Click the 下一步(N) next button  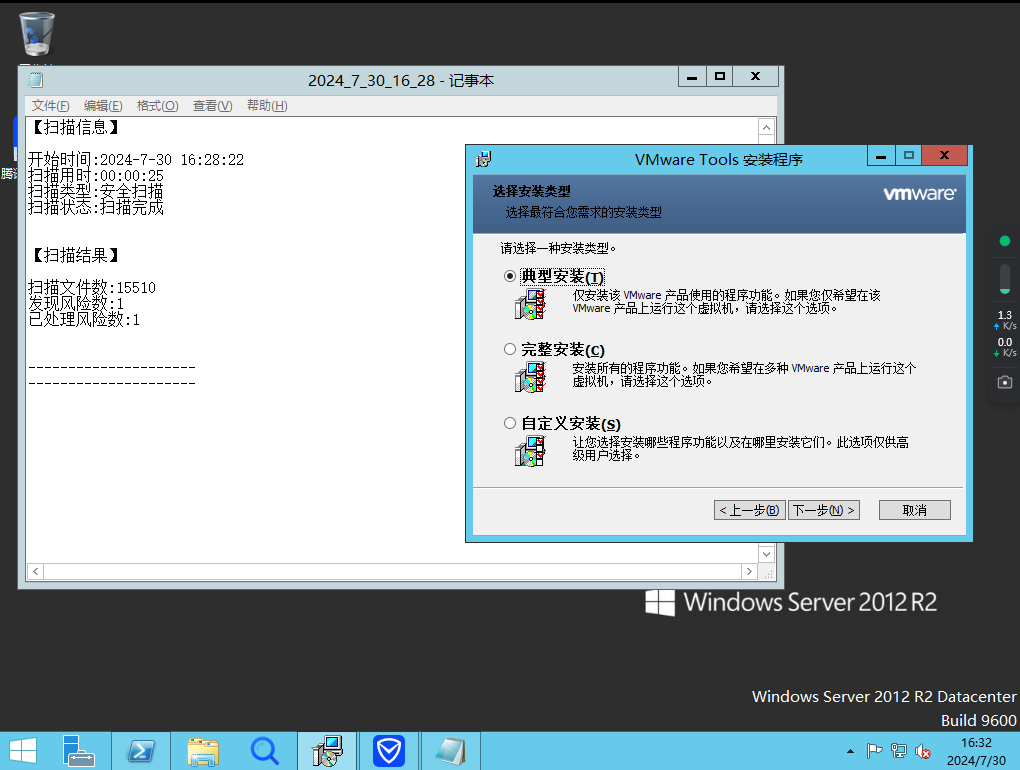coord(824,510)
